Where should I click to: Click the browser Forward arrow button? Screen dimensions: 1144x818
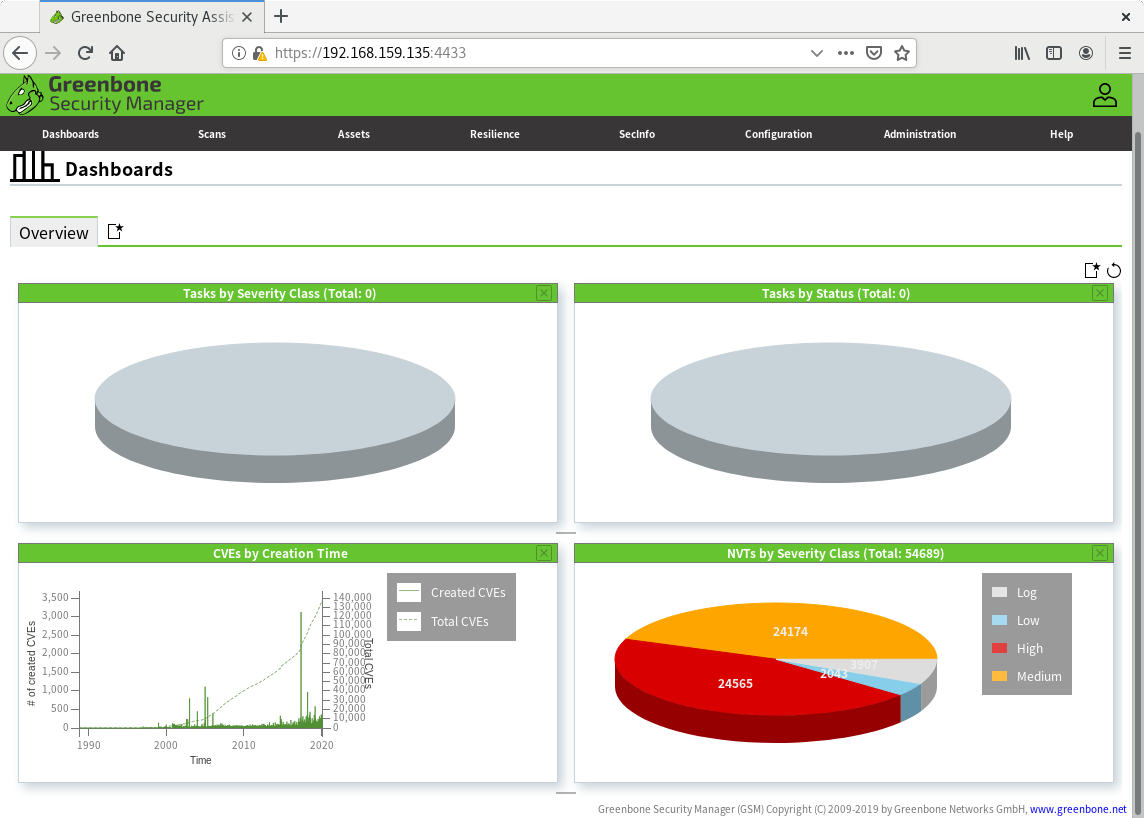coord(53,53)
